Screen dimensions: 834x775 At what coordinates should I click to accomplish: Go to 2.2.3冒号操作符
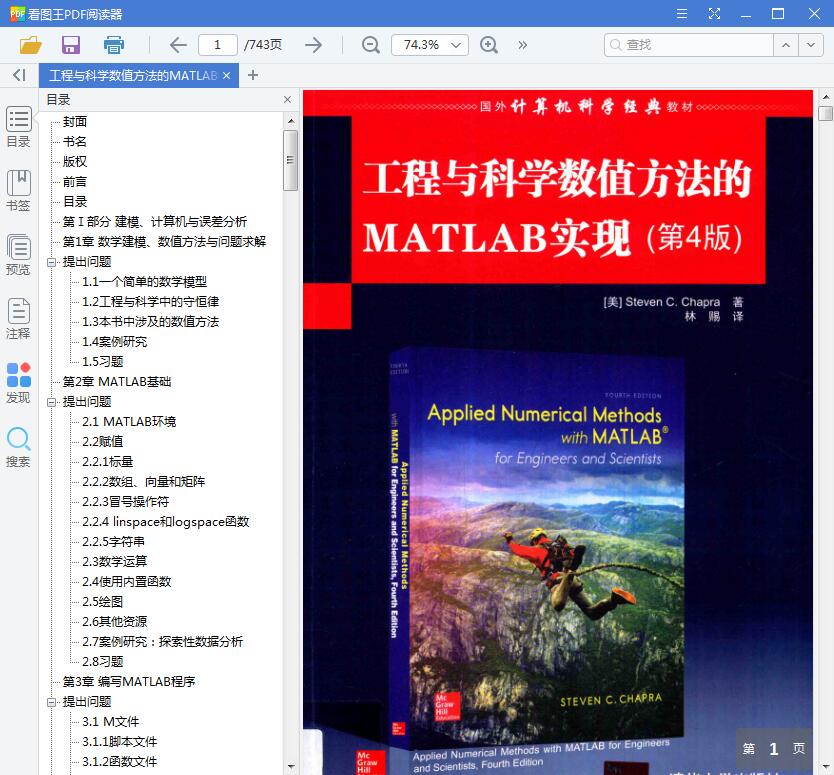pyautogui.click(x=126, y=502)
